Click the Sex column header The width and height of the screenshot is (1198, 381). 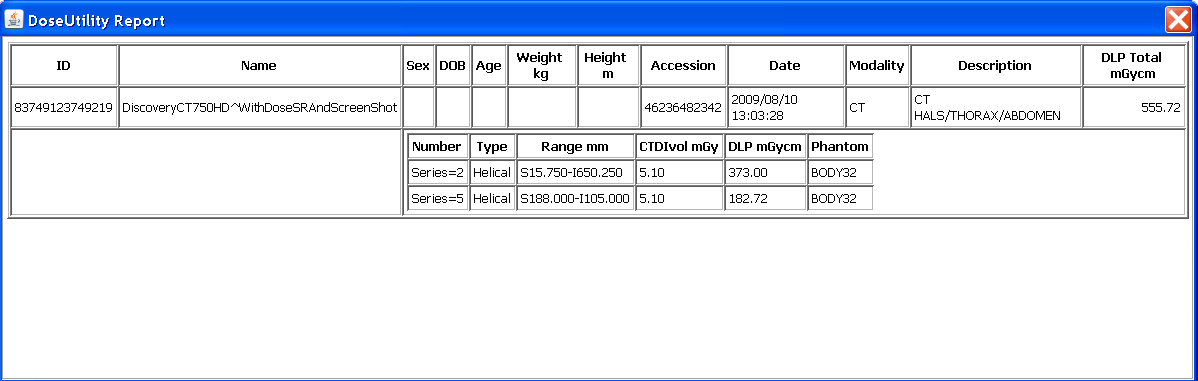point(418,66)
